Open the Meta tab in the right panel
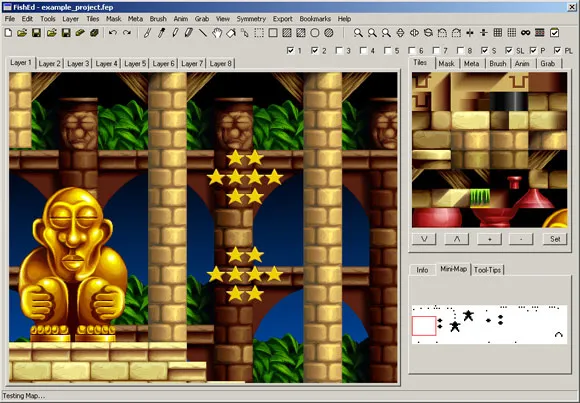Viewport: 580px width, 403px height. pos(472,64)
